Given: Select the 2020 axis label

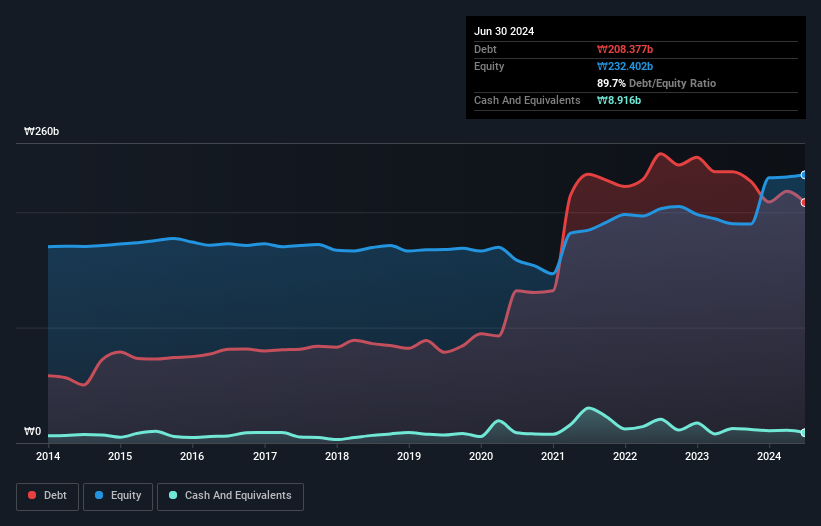Looking at the screenshot, I should pos(481,456).
